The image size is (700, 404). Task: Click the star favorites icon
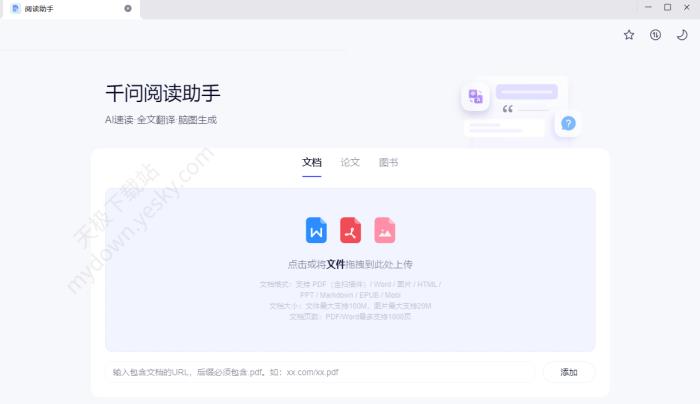(629, 34)
